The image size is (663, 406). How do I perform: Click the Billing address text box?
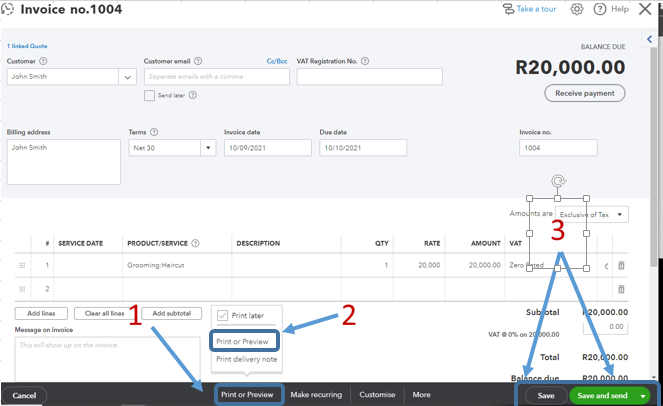[x=64, y=162]
